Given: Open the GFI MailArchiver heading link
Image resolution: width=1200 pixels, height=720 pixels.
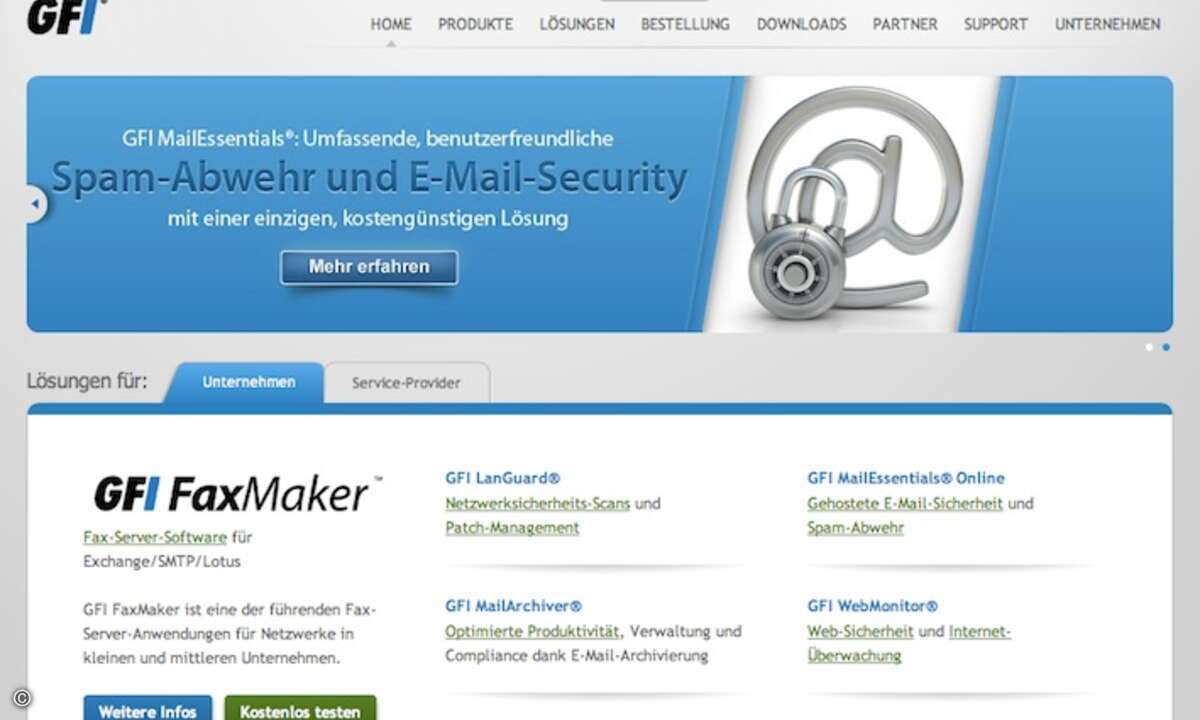Looking at the screenshot, I should 513,606.
